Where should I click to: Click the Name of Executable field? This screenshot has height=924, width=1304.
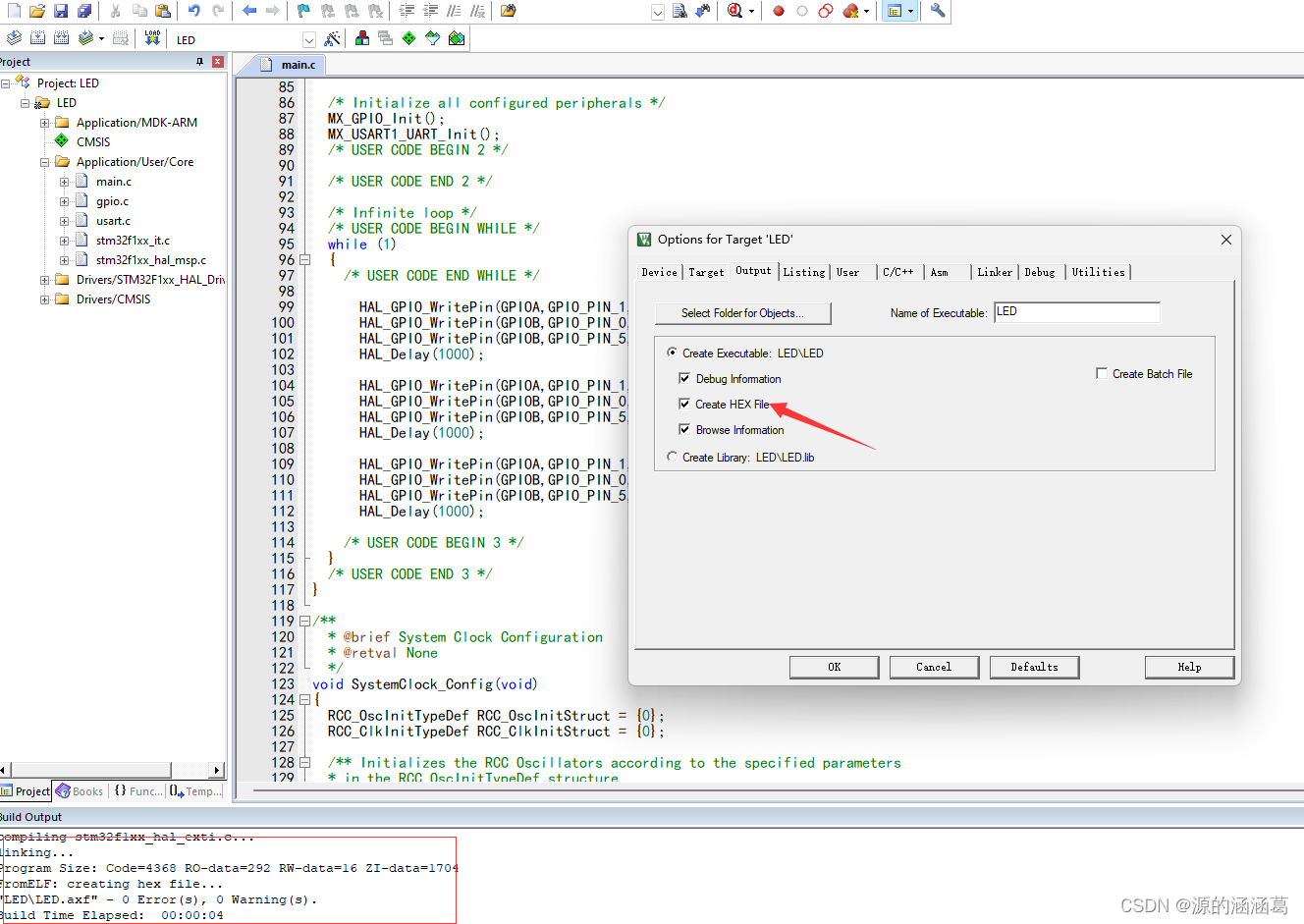tap(1077, 312)
